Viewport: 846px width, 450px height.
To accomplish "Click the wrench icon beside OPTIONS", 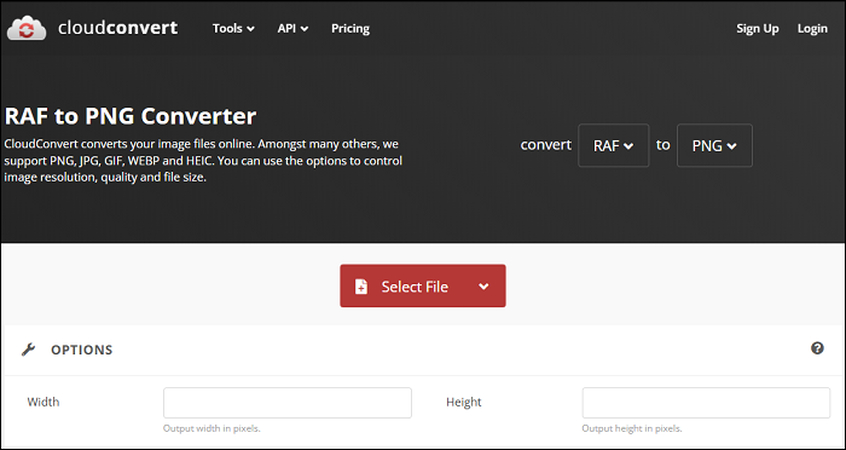I will tap(28, 350).
